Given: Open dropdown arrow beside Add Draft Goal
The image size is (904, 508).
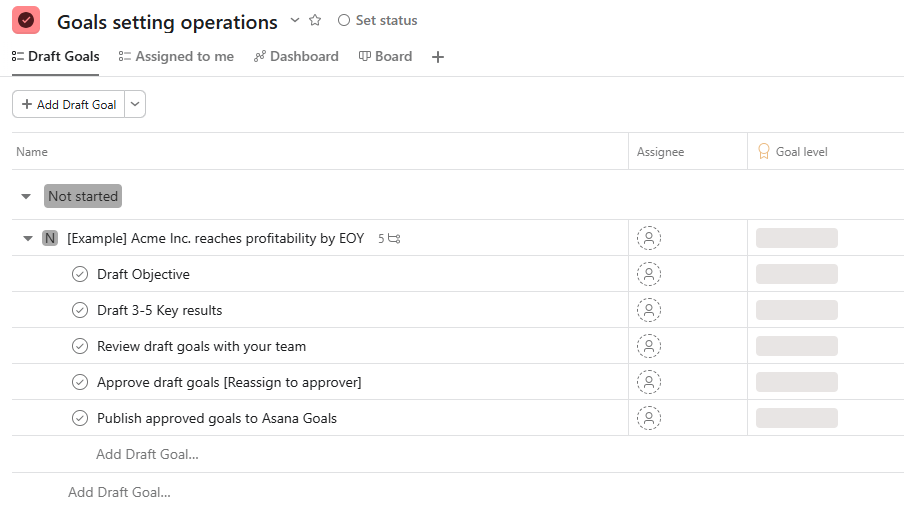Looking at the screenshot, I should (135, 104).
